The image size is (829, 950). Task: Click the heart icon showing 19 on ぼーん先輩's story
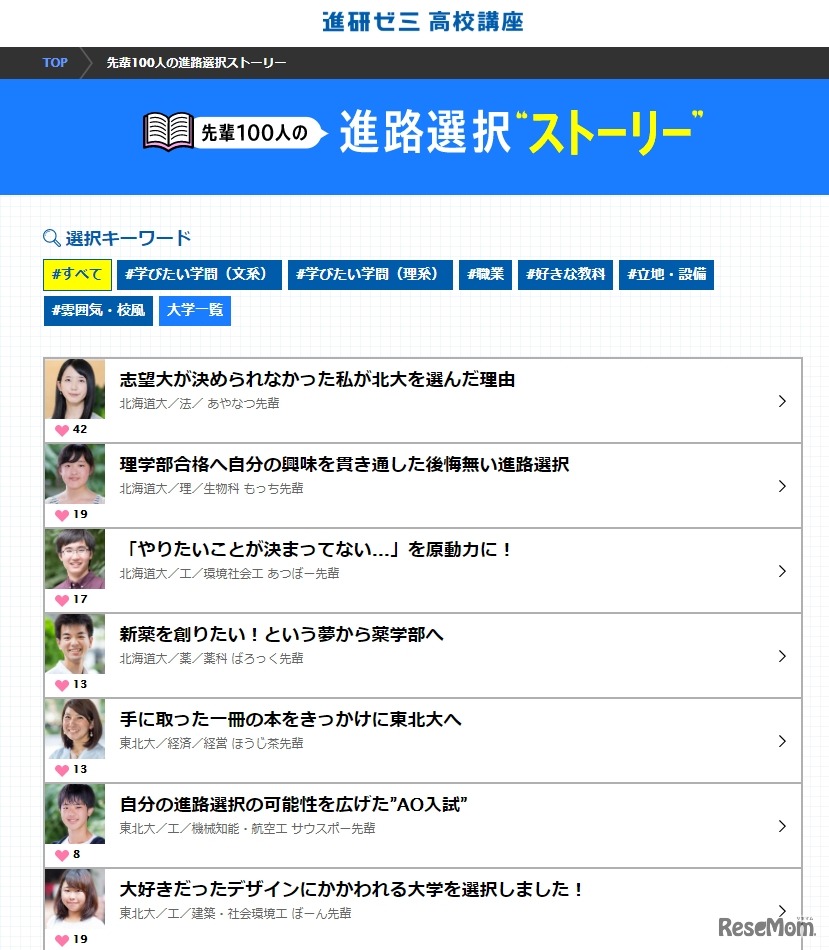click(63, 939)
